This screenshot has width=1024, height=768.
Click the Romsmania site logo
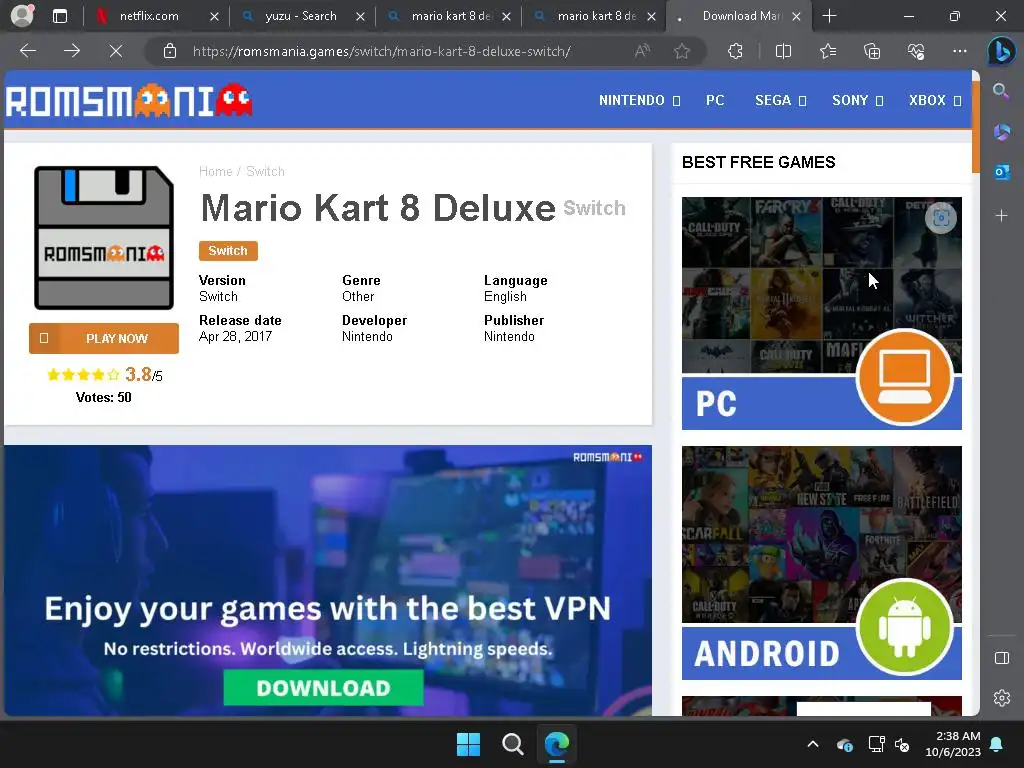pos(129,101)
